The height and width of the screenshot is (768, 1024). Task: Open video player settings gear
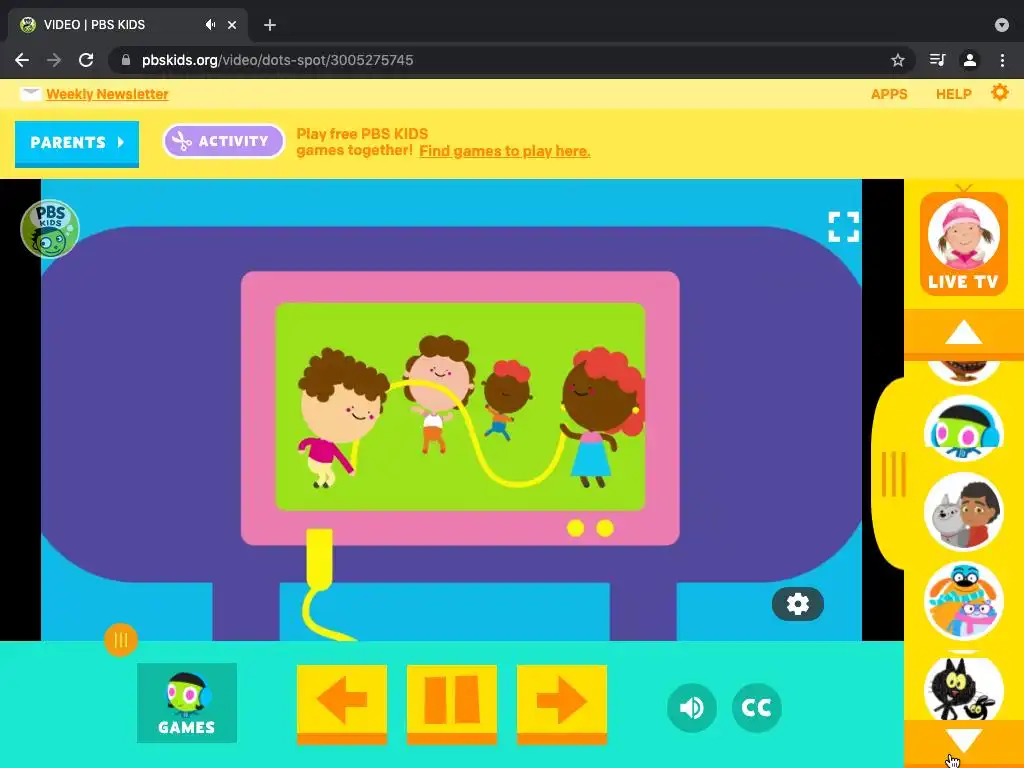coord(797,604)
